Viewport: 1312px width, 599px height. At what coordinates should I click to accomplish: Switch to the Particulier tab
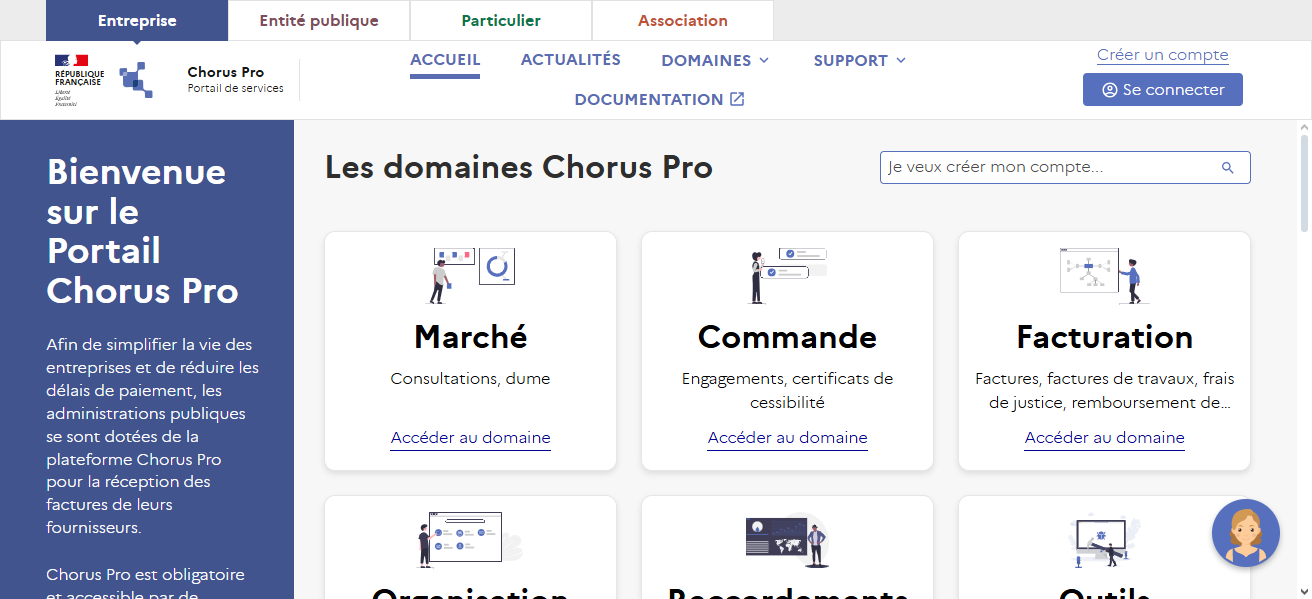point(501,20)
